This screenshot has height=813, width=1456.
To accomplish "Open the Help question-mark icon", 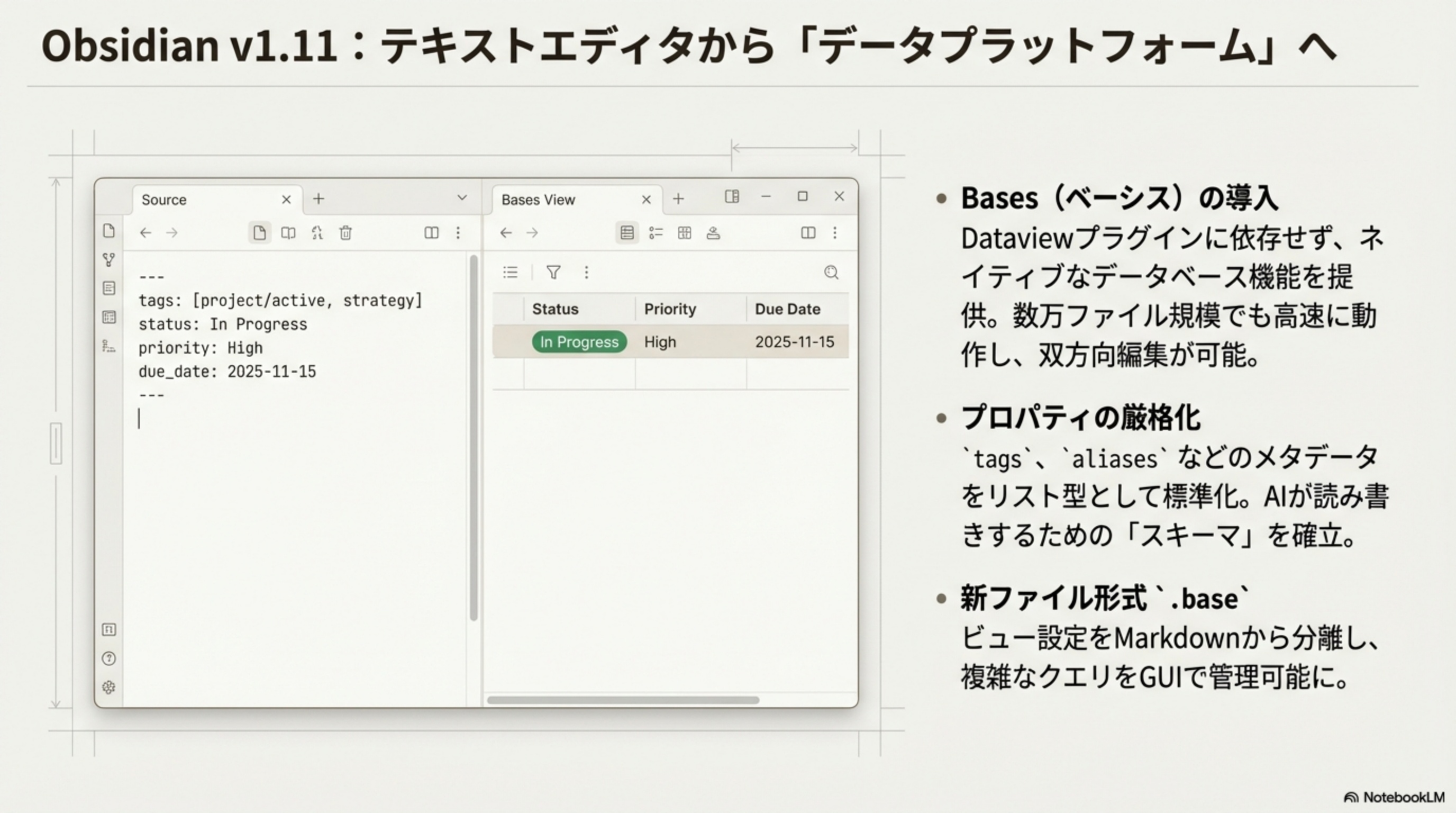I will point(109,658).
